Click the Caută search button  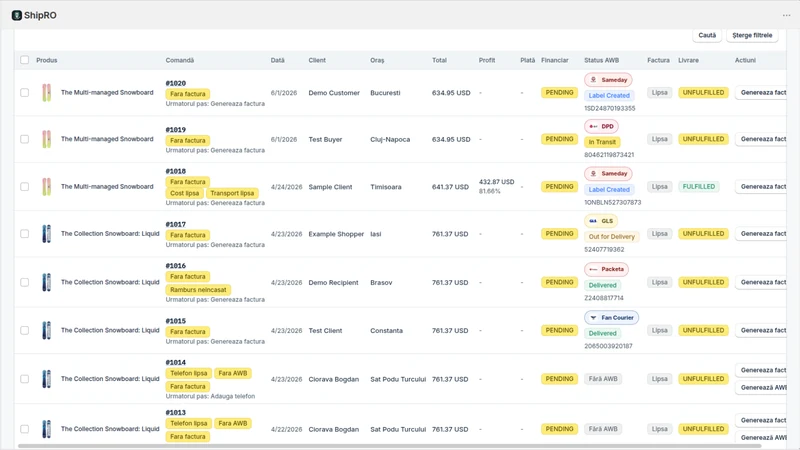pos(707,35)
